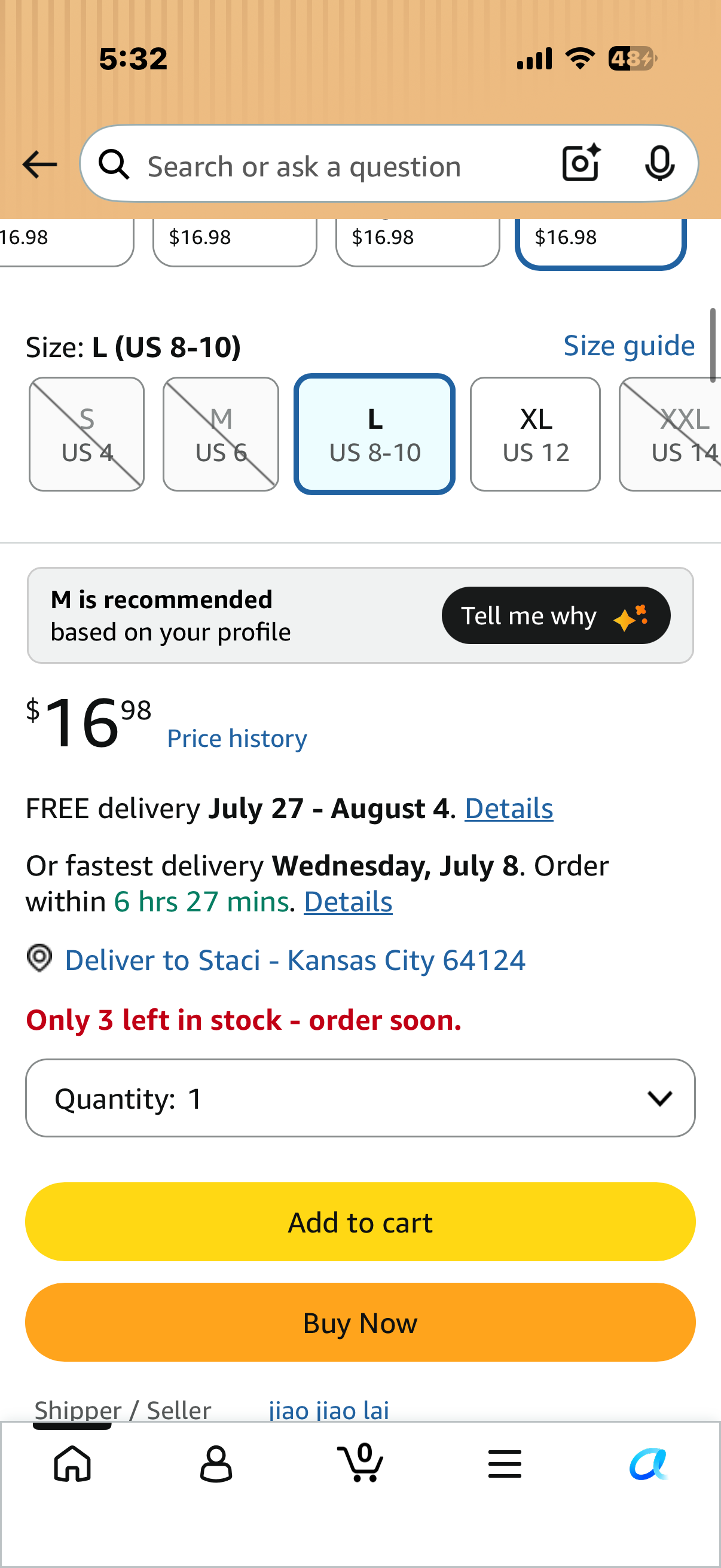Select size L US 8-10

pos(375,435)
